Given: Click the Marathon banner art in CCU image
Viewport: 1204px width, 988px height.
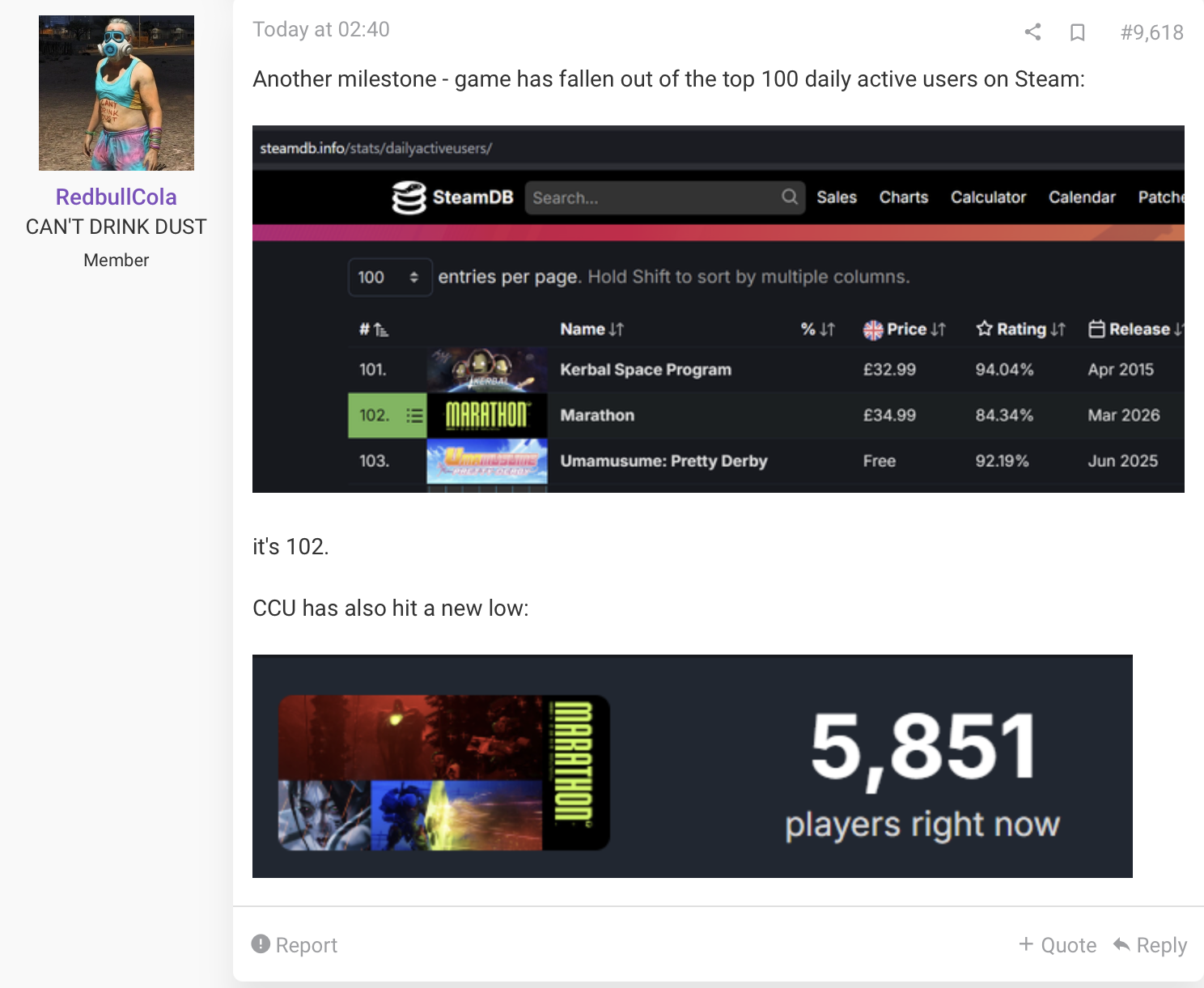Looking at the screenshot, I should (x=443, y=773).
